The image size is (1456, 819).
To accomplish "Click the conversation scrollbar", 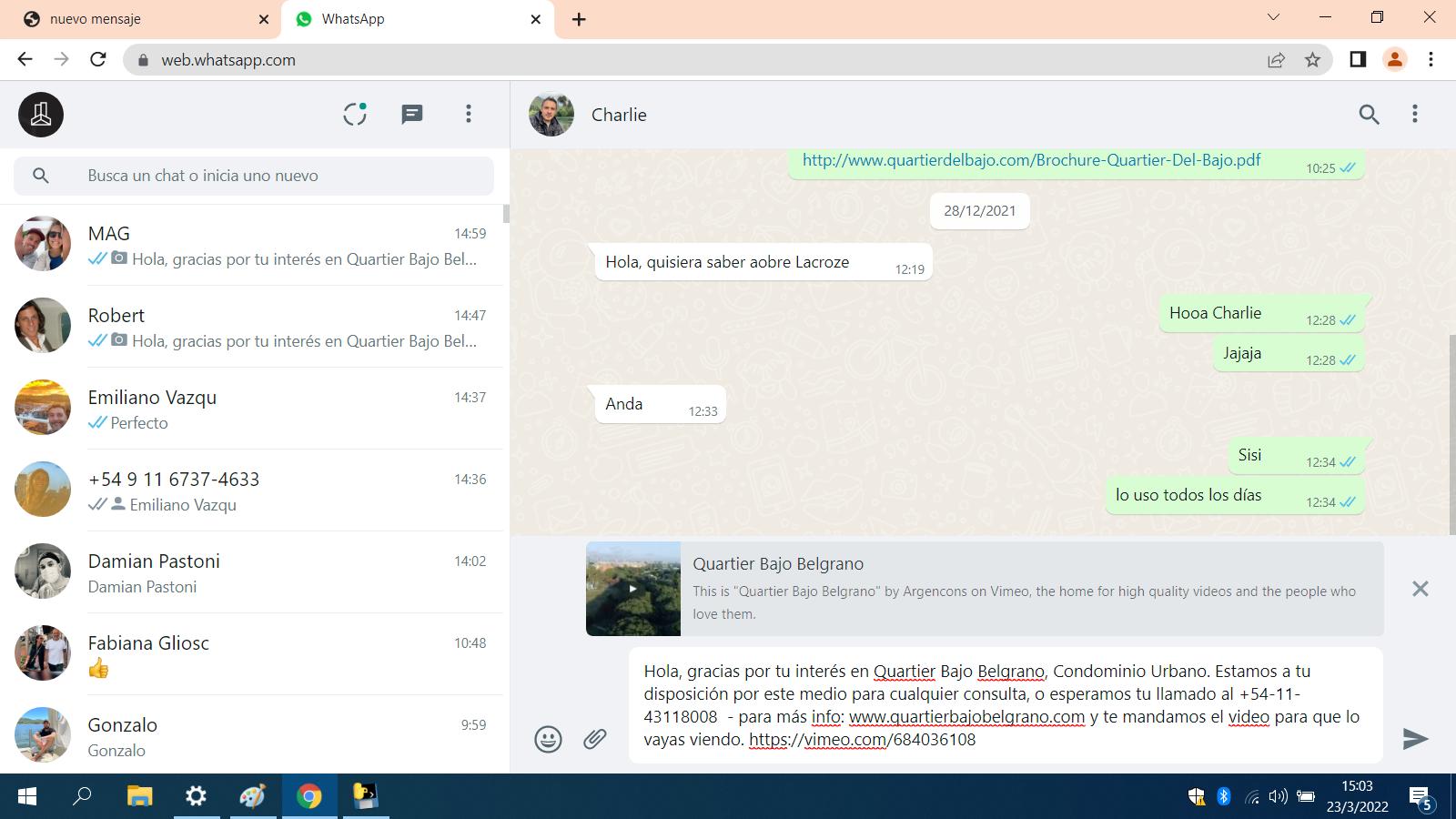I will coord(1451,434).
